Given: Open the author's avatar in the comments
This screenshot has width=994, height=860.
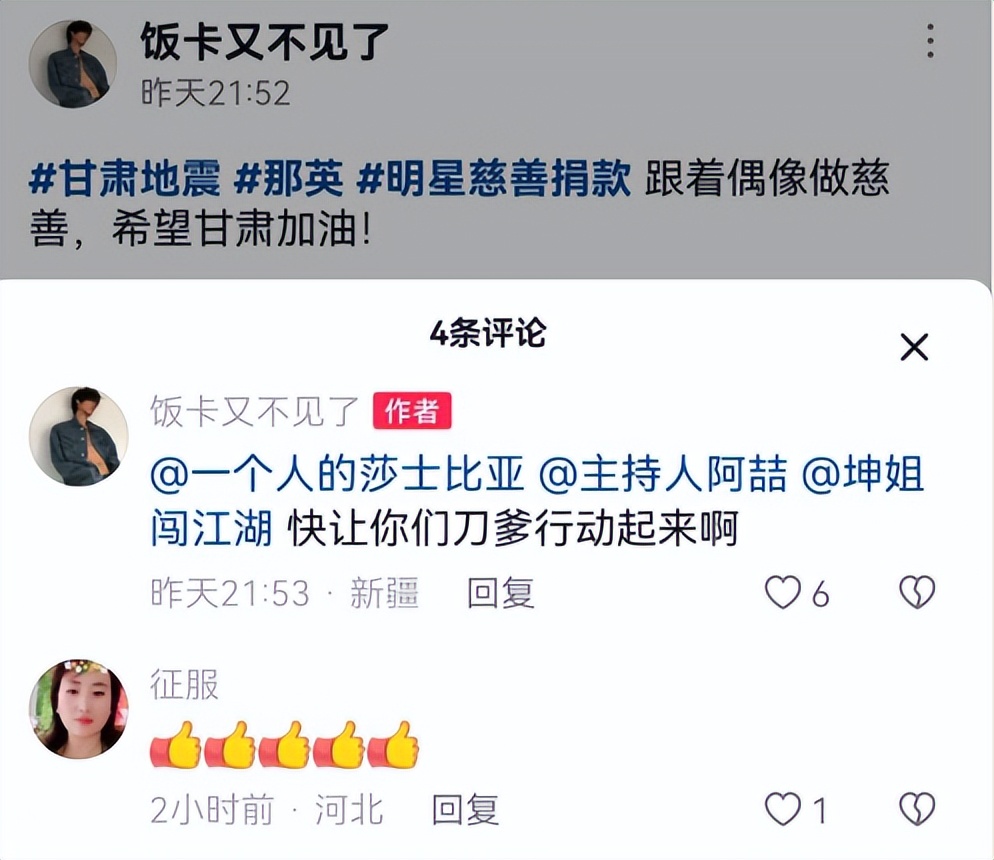Looking at the screenshot, I should tap(79, 437).
